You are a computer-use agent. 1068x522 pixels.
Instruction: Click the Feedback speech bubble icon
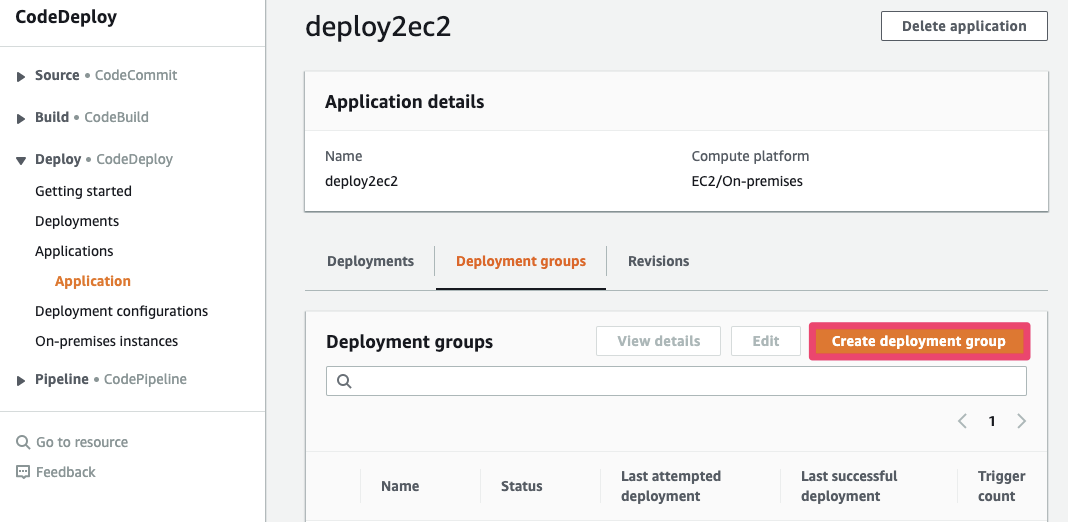click(23, 472)
